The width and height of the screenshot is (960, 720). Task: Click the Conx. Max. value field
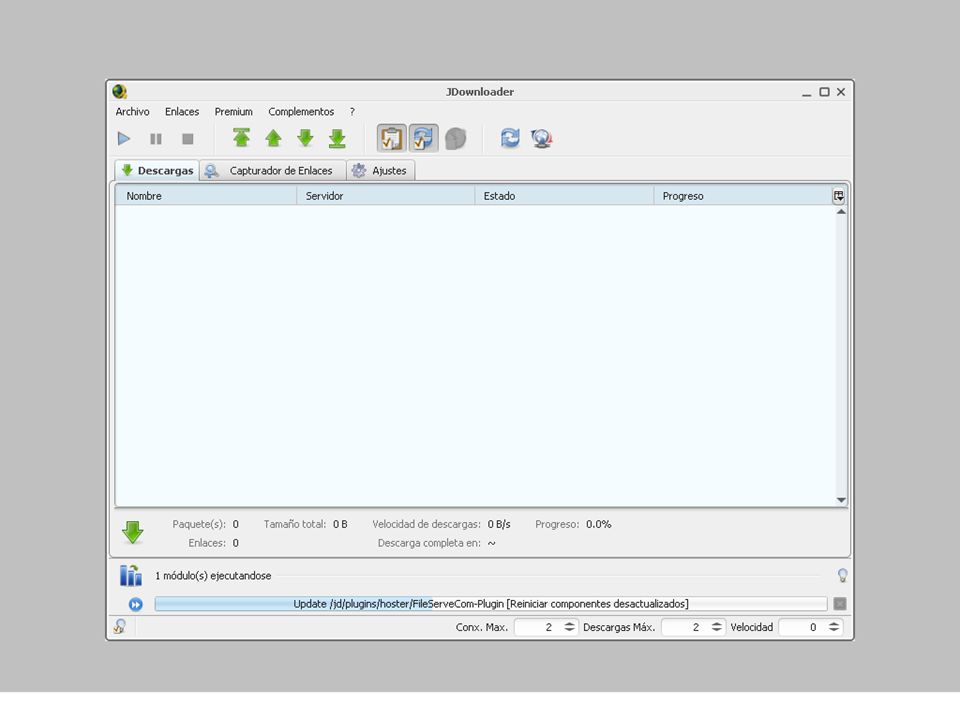(538, 627)
